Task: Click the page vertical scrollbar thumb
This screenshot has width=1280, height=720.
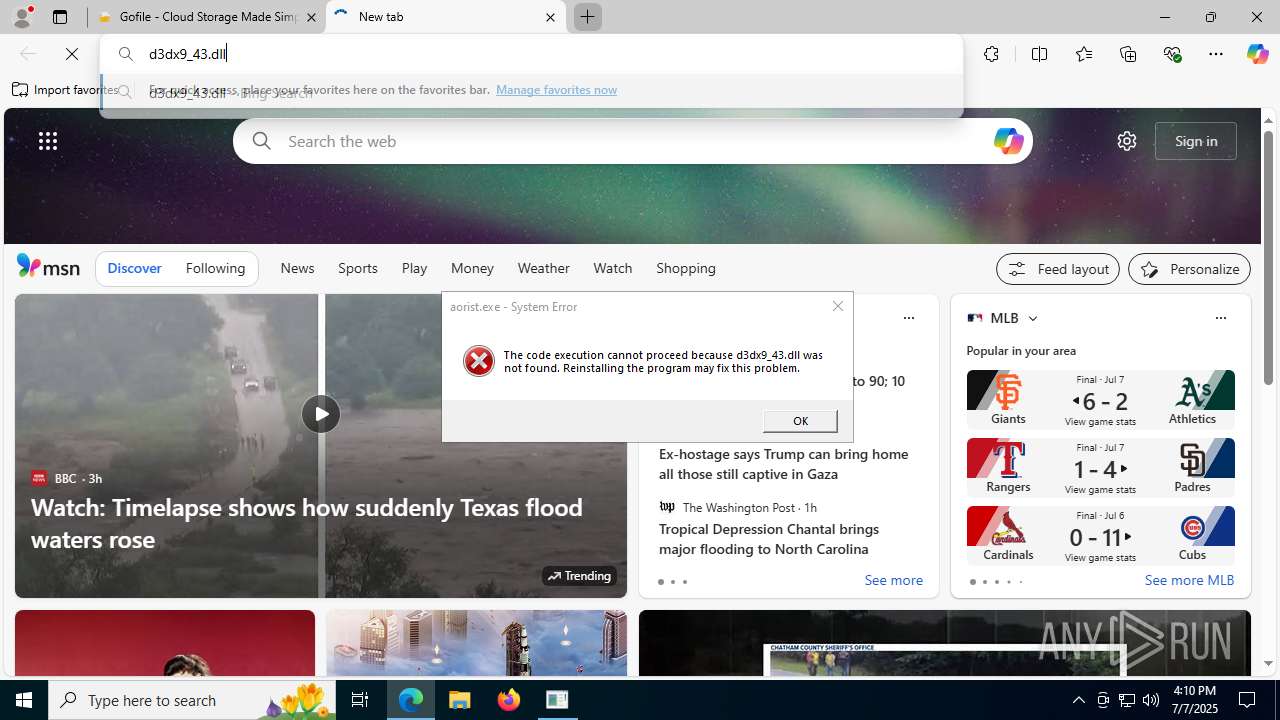Action: pos(1268,257)
